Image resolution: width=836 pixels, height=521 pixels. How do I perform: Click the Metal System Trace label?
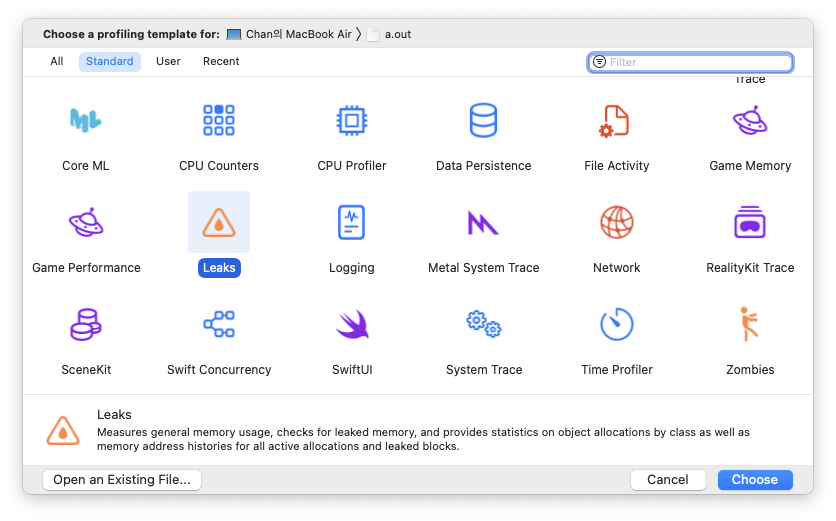pyautogui.click(x=484, y=268)
